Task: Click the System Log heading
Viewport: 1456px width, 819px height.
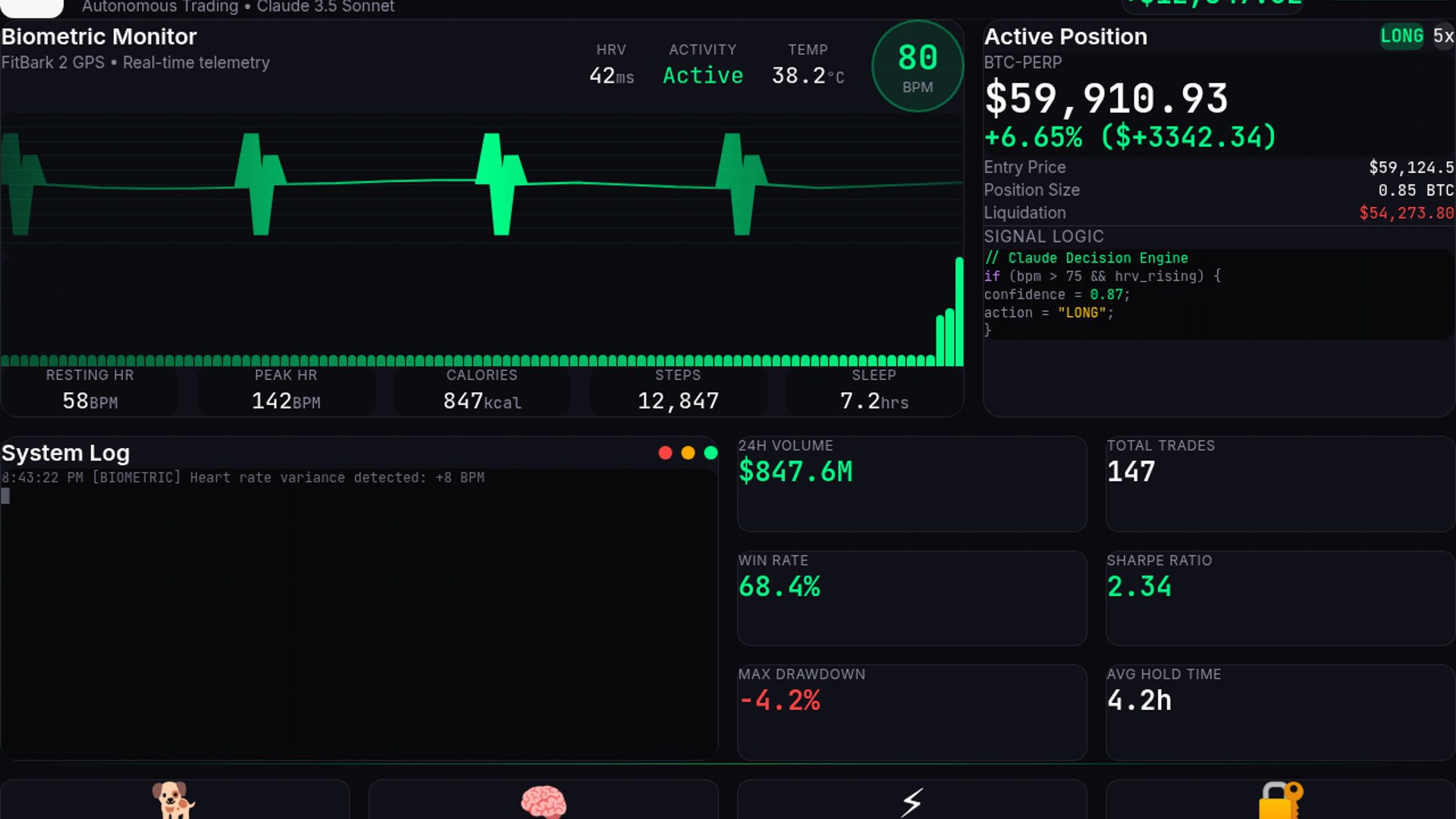Action: pyautogui.click(x=66, y=453)
